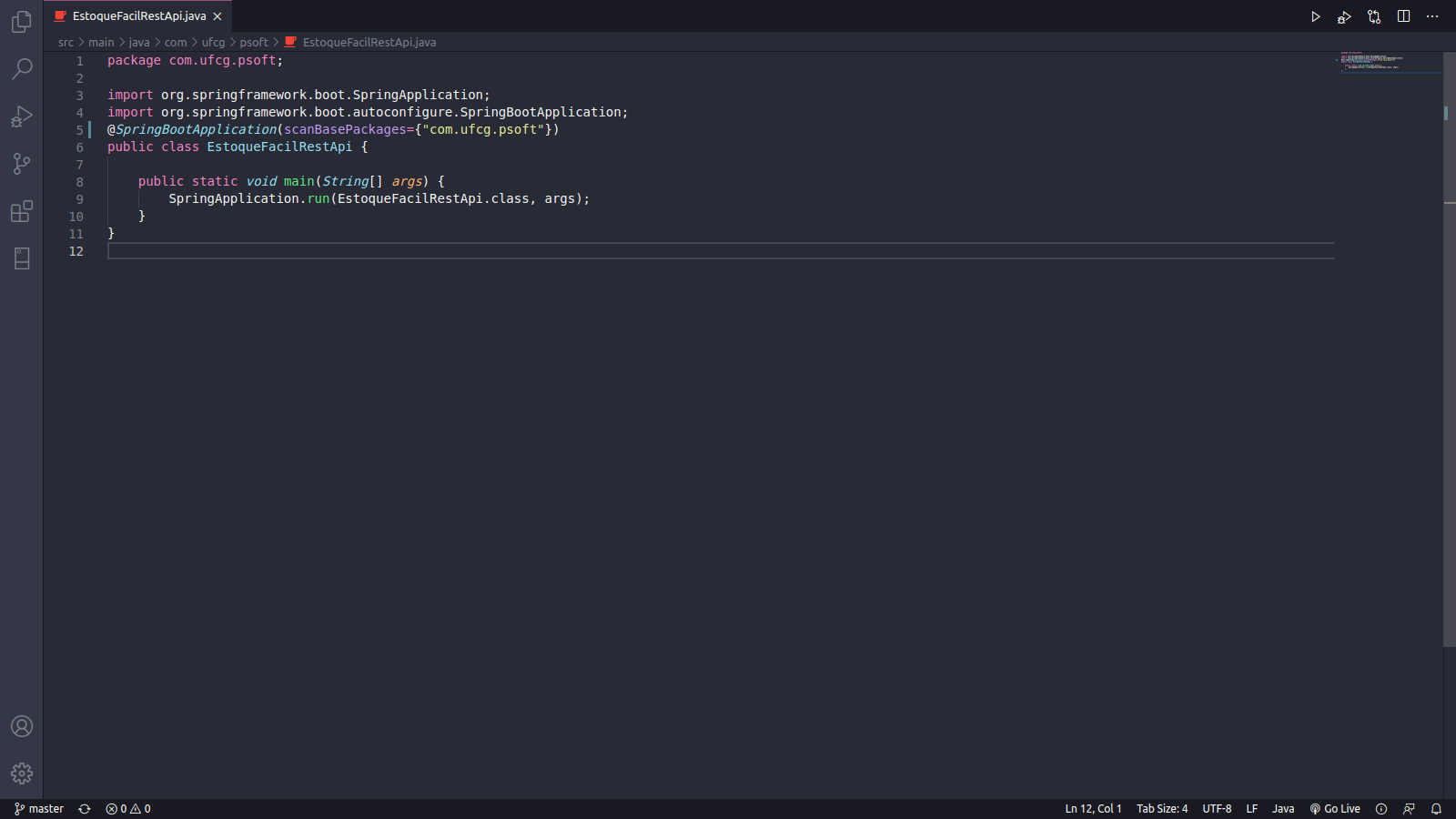1456x819 pixels.
Task: Click 'run' method call on line 9
Action: click(x=318, y=199)
